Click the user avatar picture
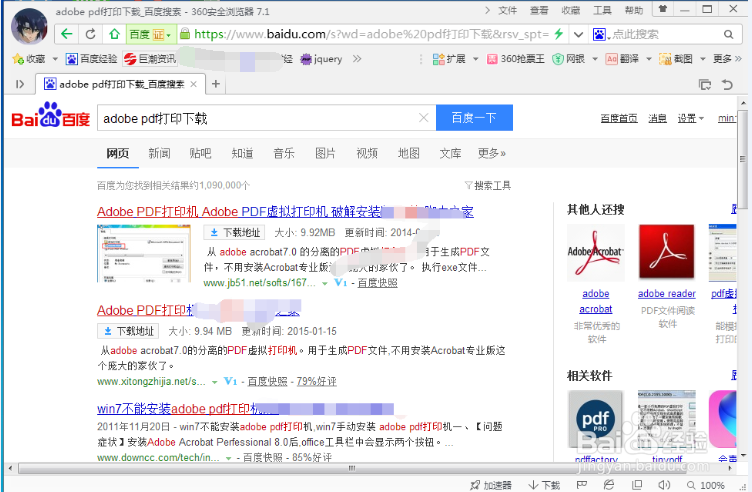 click(x=30, y=26)
